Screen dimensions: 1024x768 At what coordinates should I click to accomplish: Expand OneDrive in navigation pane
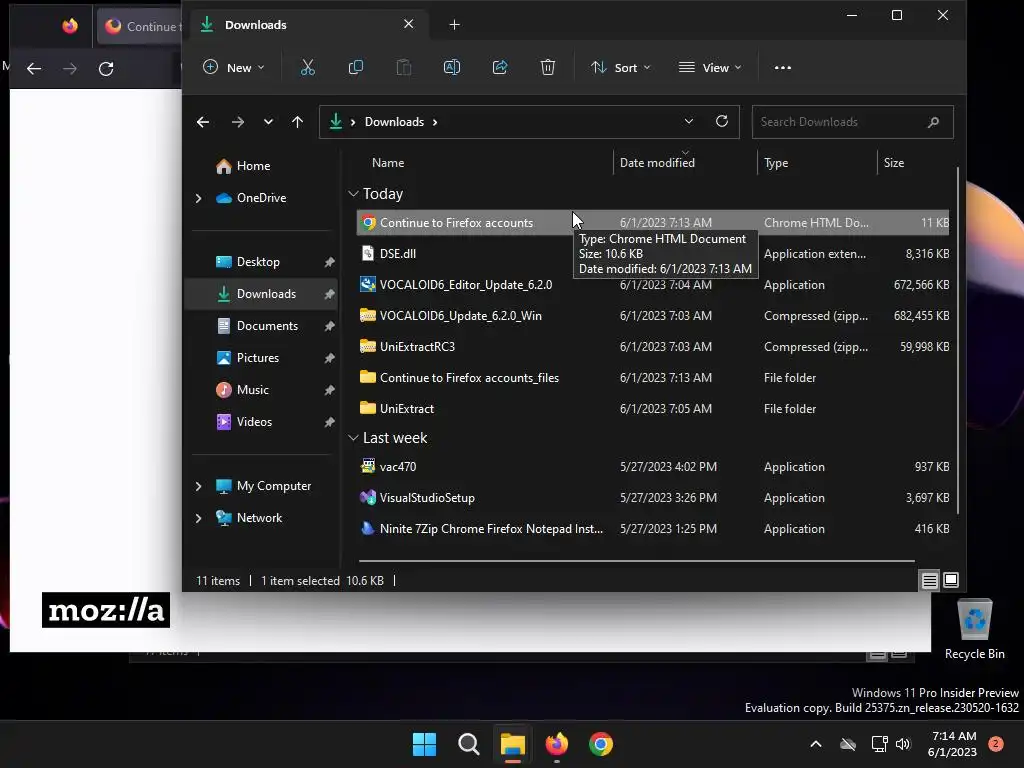[x=199, y=198]
